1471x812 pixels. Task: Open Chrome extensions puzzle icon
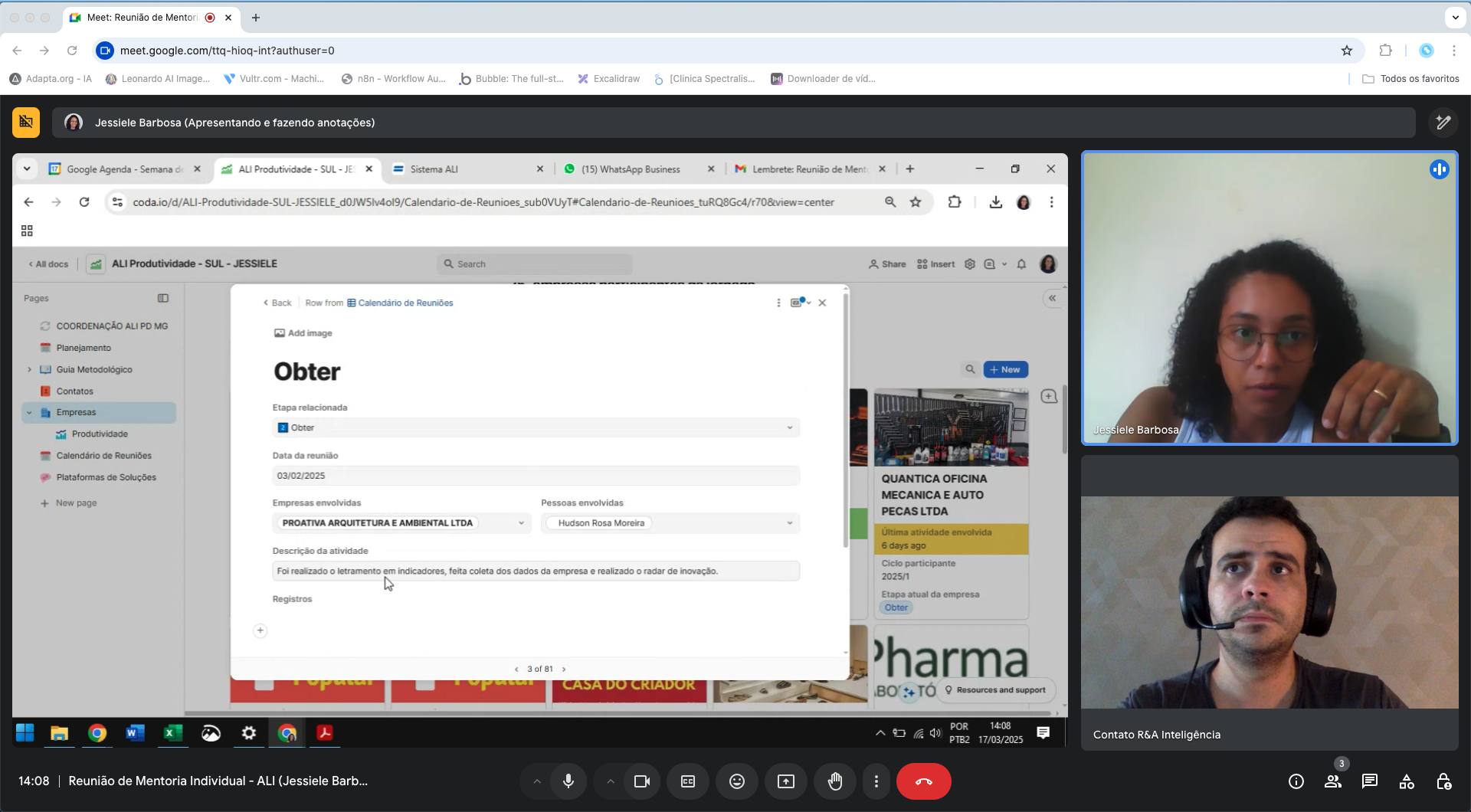click(x=1385, y=51)
